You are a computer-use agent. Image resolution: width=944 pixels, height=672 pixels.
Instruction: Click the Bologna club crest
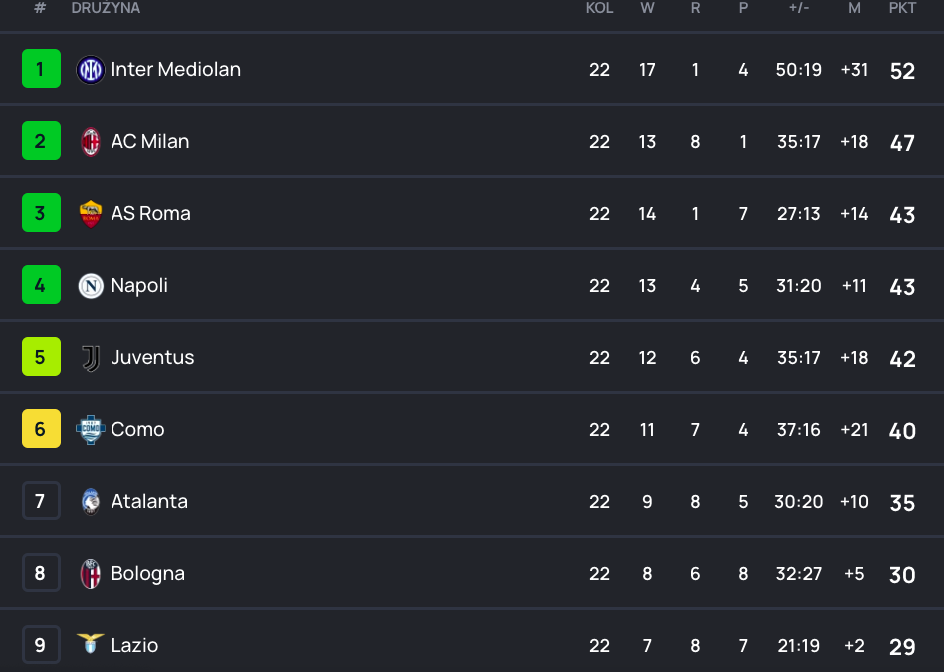pyautogui.click(x=91, y=574)
